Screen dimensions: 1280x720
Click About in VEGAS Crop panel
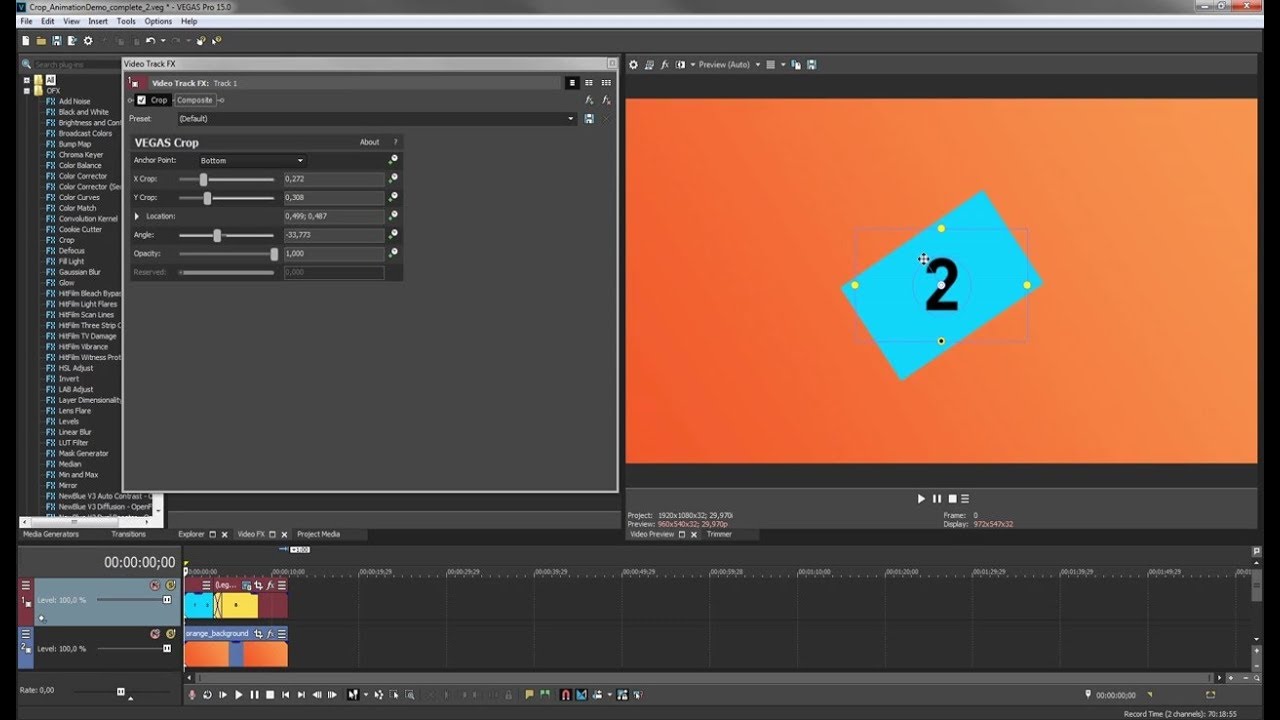pos(369,142)
